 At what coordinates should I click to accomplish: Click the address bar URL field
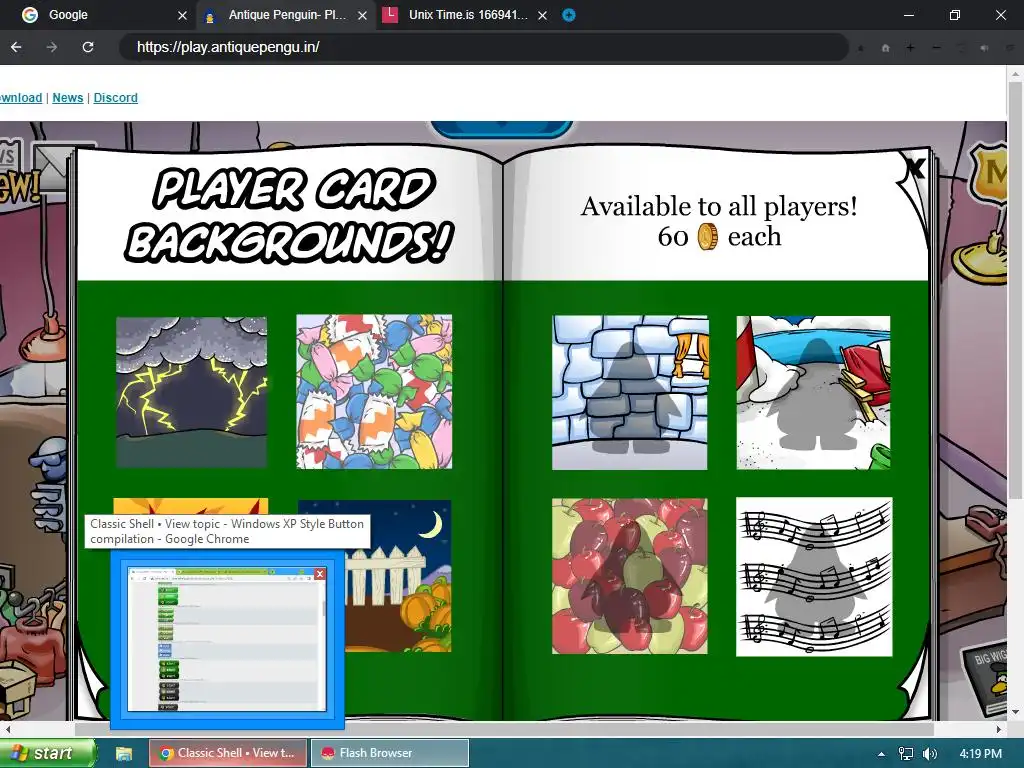point(483,47)
